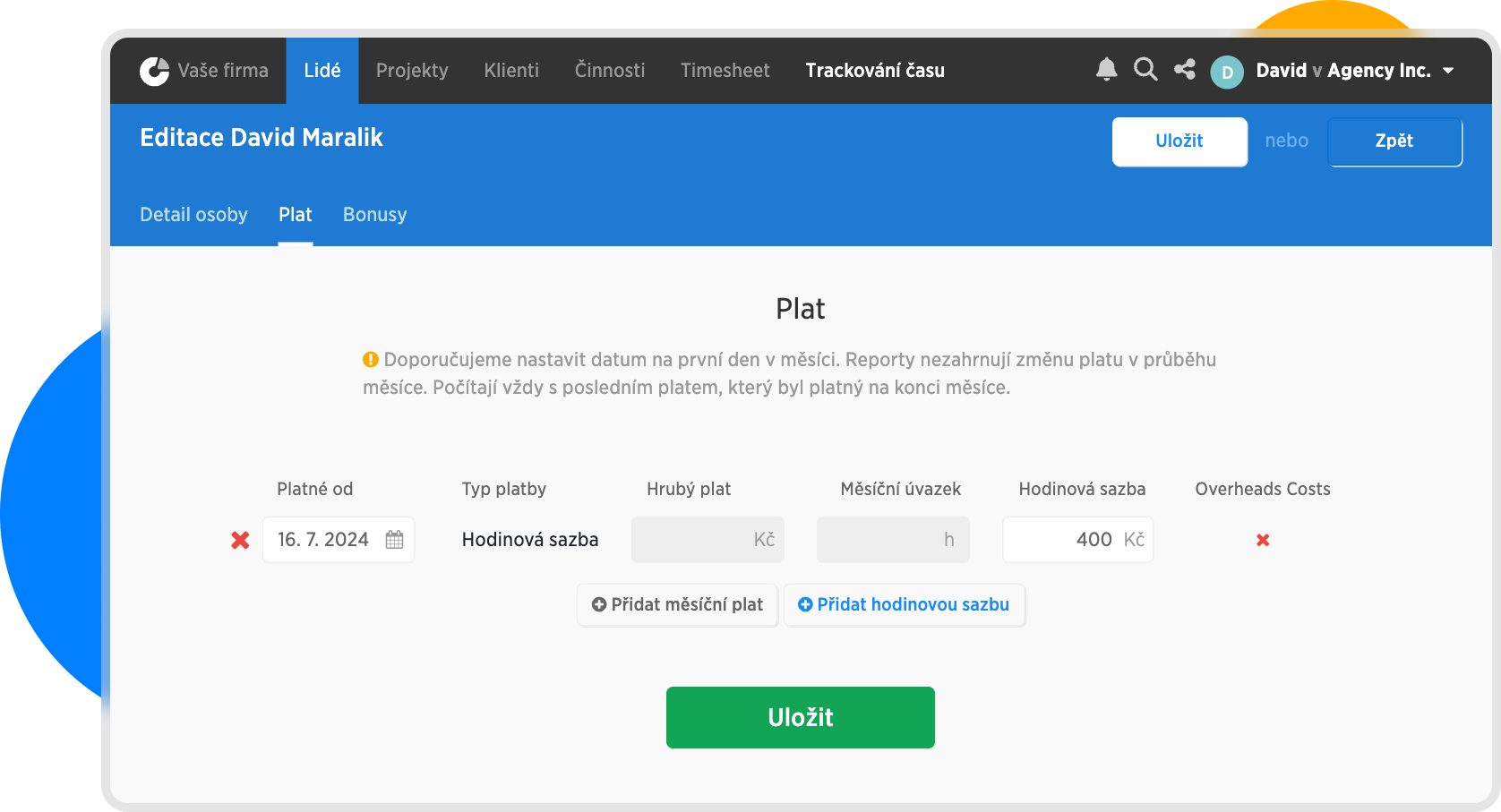This screenshot has height=812, width=1501.
Task: Open search with the magnifier icon
Action: 1145,70
